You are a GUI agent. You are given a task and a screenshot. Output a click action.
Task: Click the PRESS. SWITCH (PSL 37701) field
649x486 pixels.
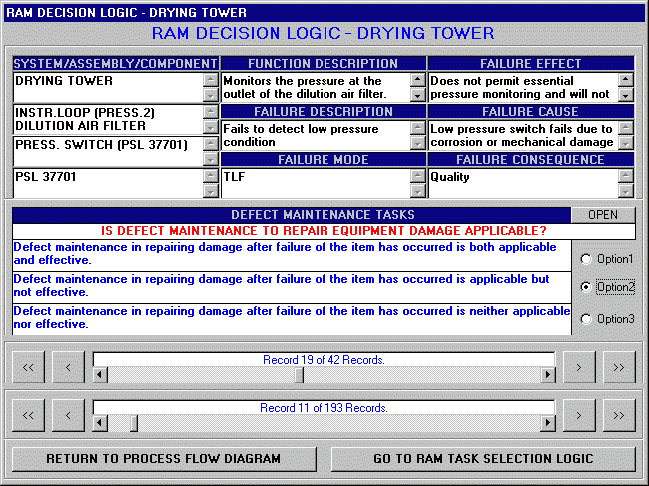click(x=108, y=152)
